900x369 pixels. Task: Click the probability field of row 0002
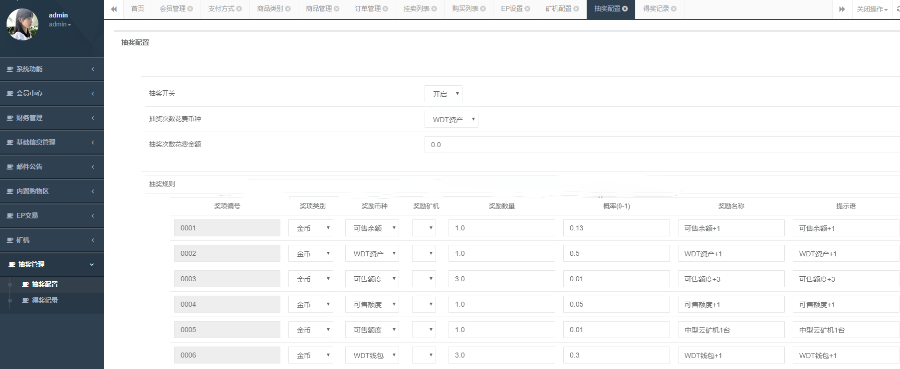(616, 254)
